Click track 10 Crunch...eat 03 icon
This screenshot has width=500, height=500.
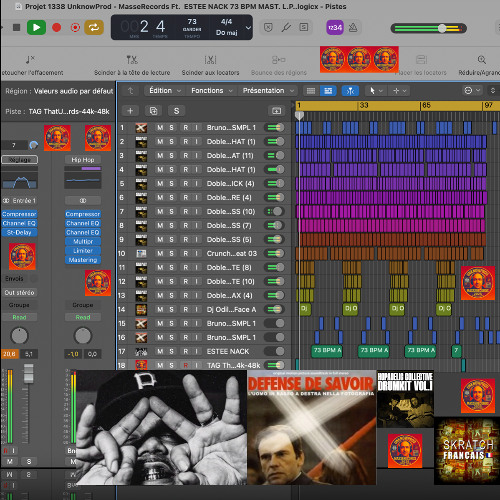(x=141, y=253)
